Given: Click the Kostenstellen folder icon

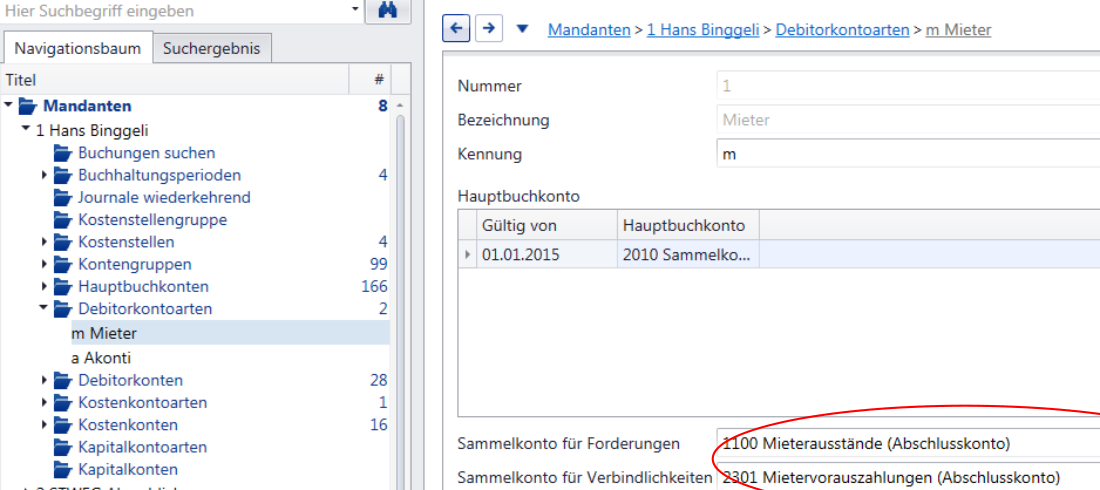Looking at the screenshot, I should coord(63,242).
